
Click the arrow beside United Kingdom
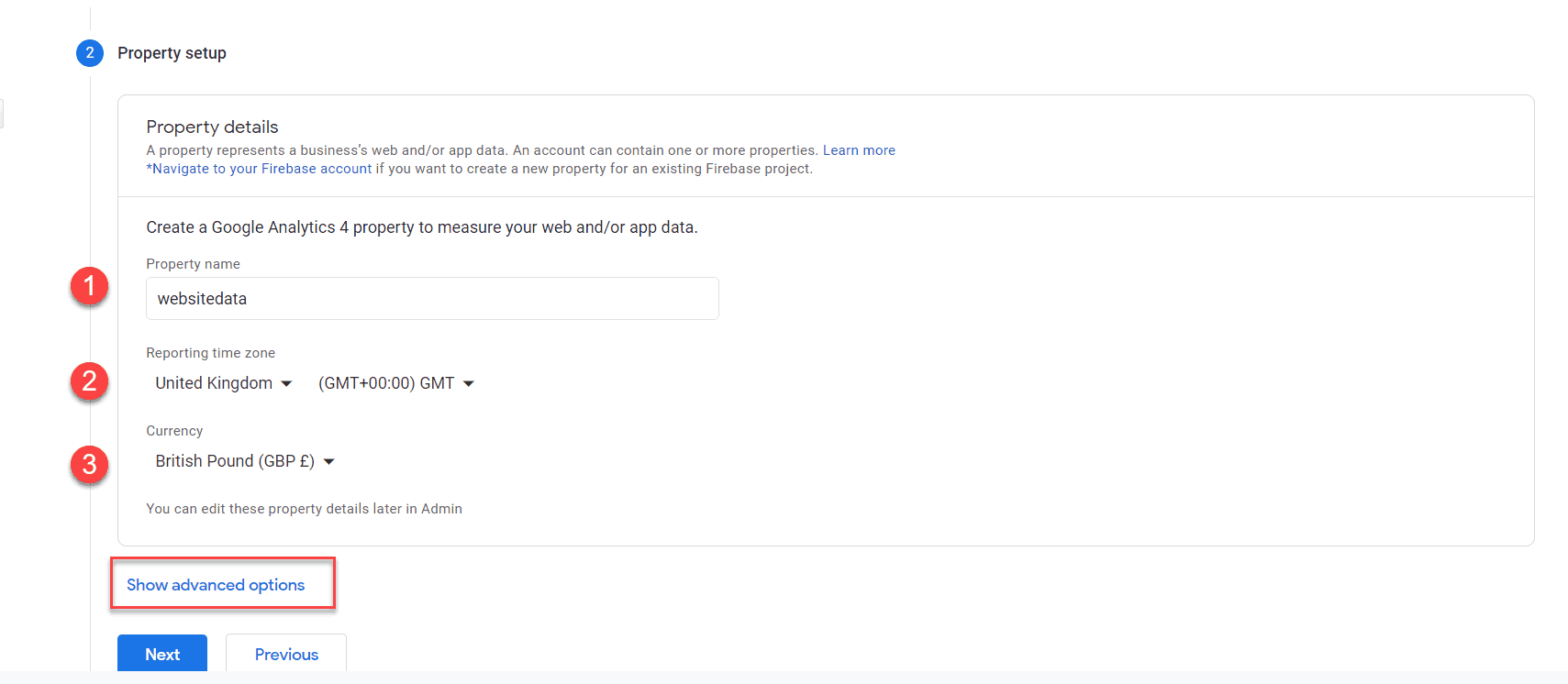point(286,384)
